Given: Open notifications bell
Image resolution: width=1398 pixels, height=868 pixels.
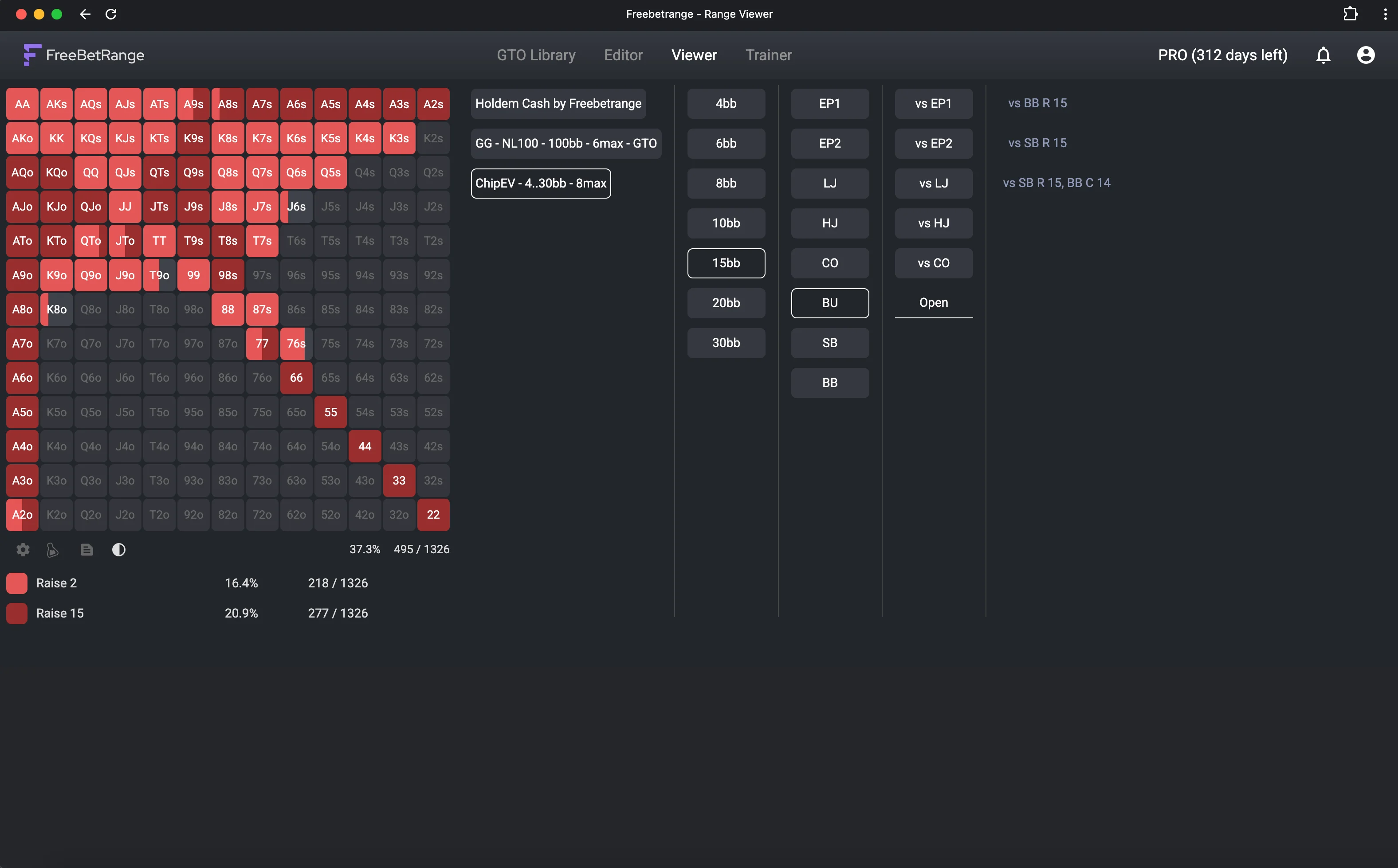Looking at the screenshot, I should (x=1323, y=55).
